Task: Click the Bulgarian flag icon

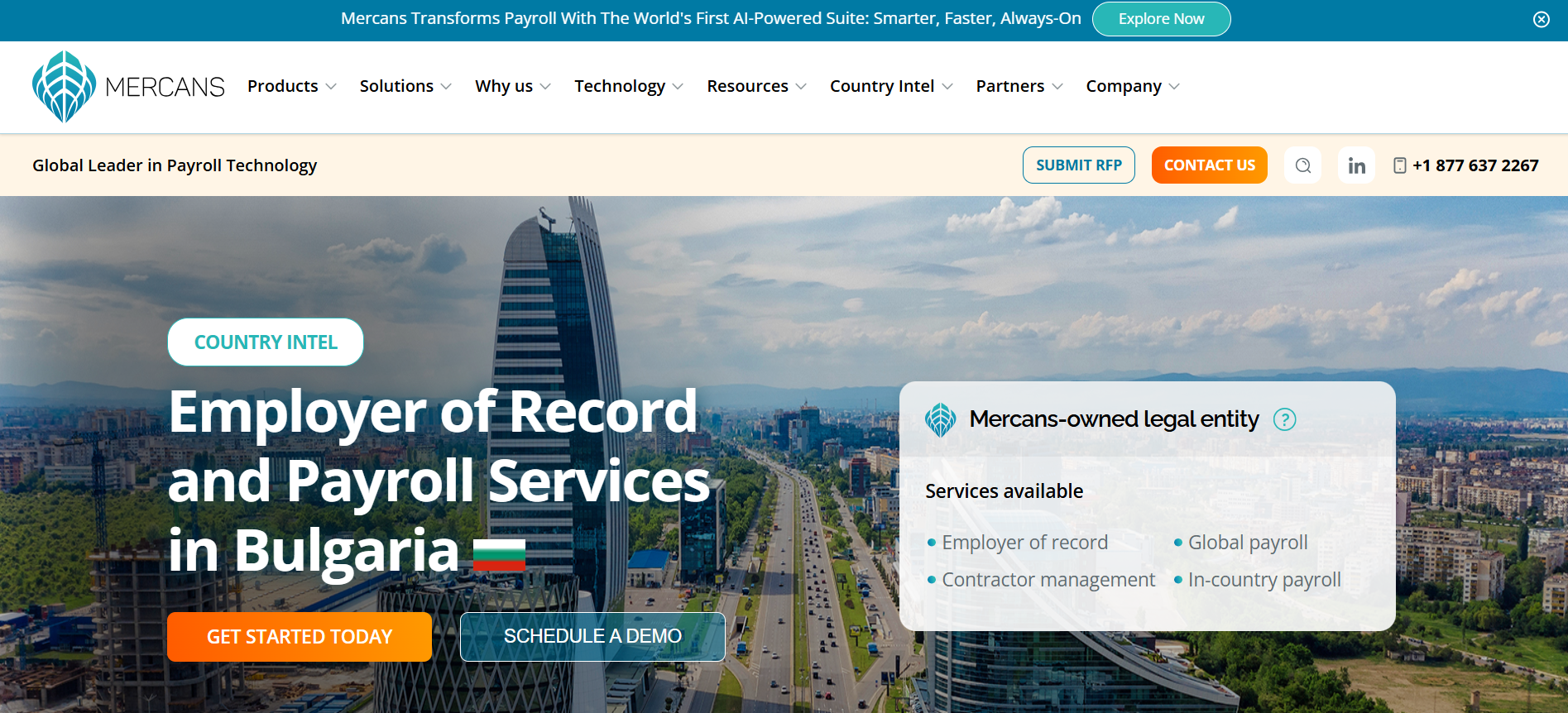Action: click(x=499, y=554)
